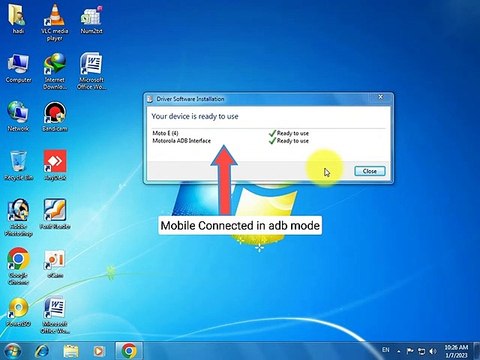The width and height of the screenshot is (480, 360).
Task: Click Close in Driver Software Installation
Action: (x=370, y=171)
